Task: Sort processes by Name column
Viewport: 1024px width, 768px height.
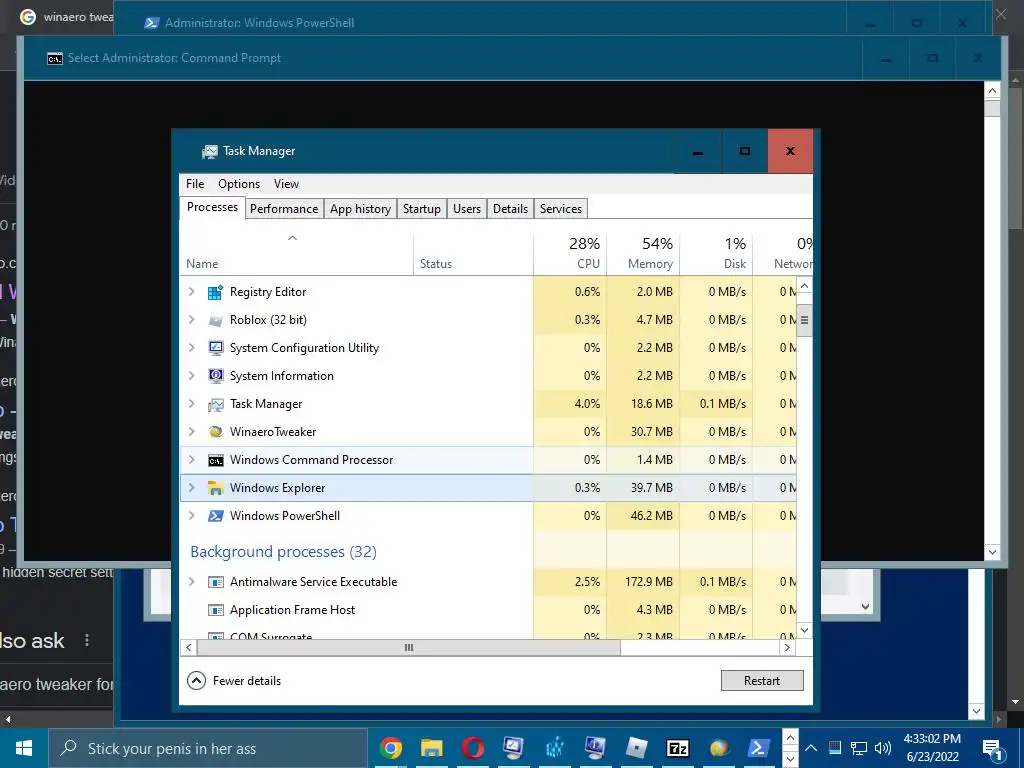Action: [296, 254]
